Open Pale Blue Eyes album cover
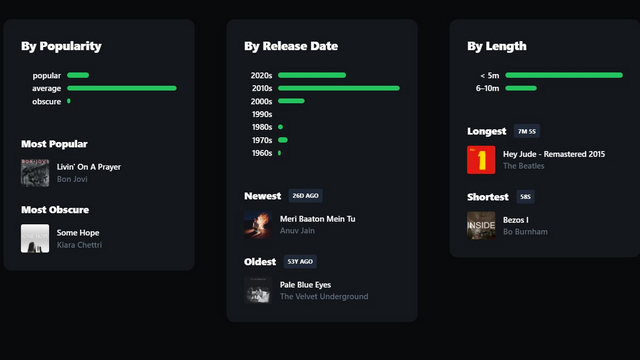This screenshot has width=640, height=360. (x=258, y=291)
